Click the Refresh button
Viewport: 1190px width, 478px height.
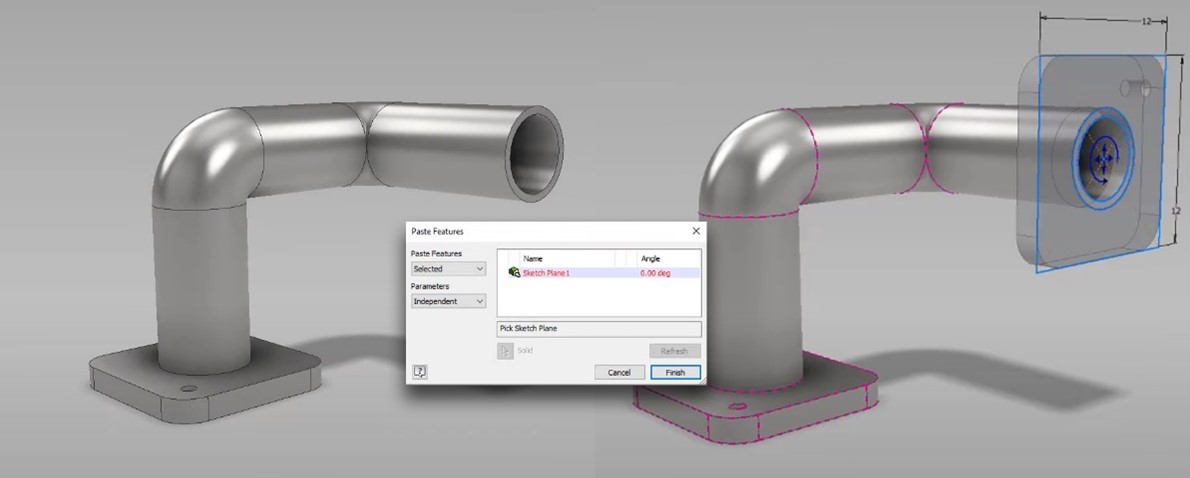tap(674, 351)
